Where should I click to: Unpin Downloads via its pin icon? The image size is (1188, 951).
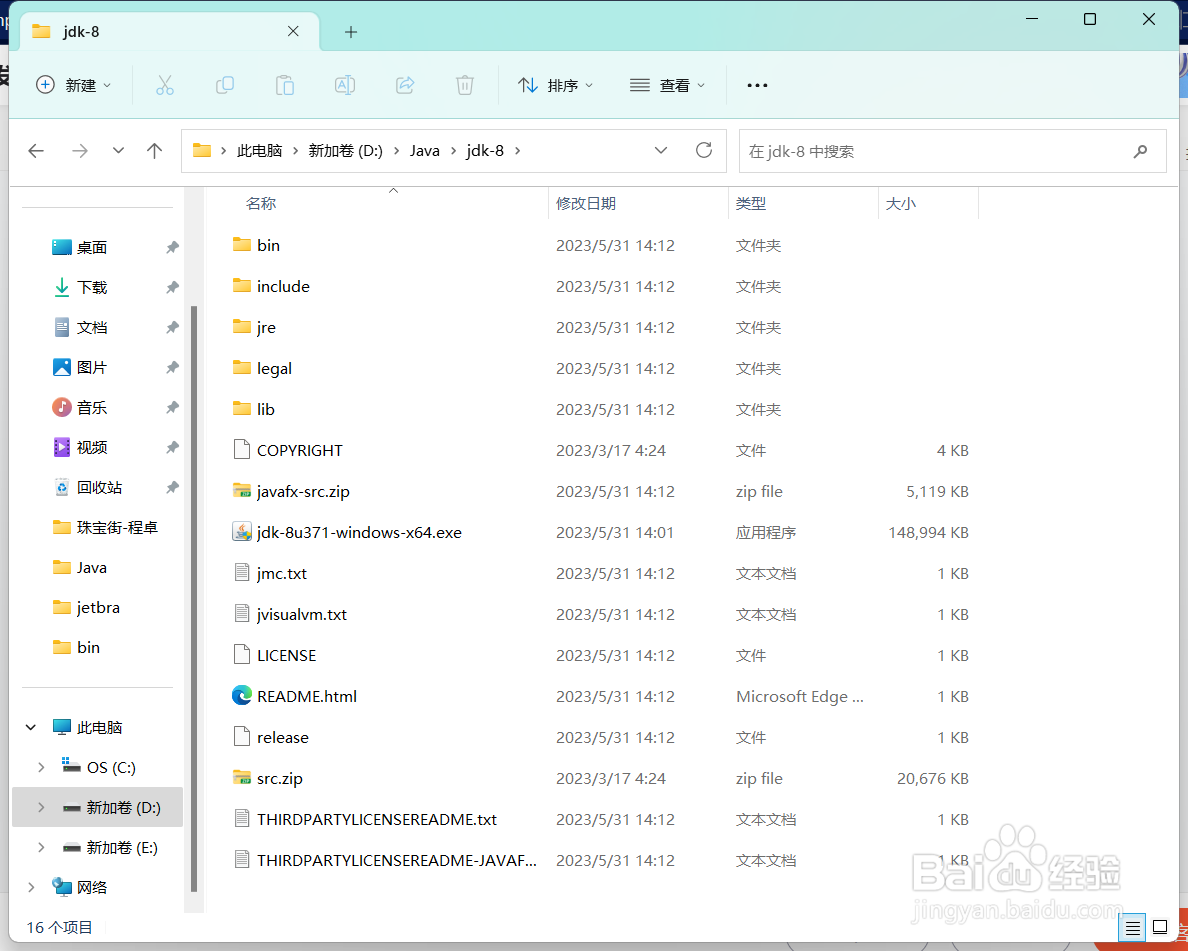[x=172, y=287]
